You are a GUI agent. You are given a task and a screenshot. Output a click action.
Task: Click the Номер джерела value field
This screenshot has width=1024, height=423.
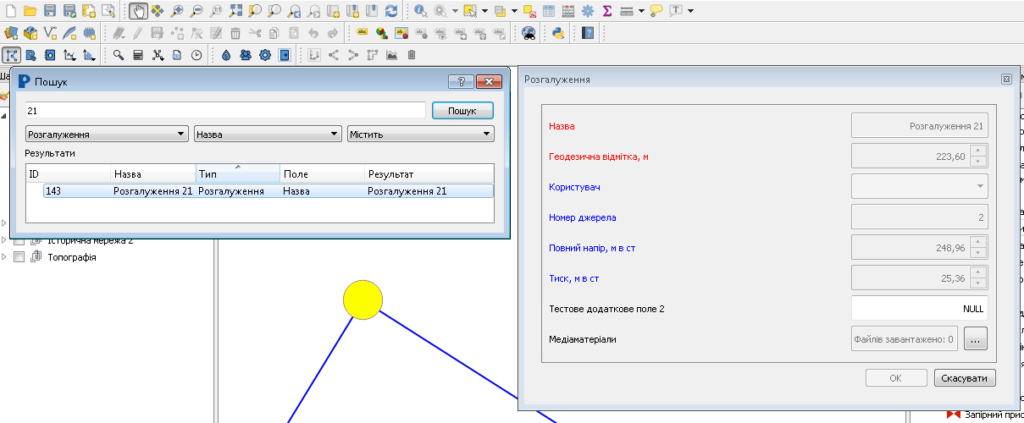(x=920, y=217)
